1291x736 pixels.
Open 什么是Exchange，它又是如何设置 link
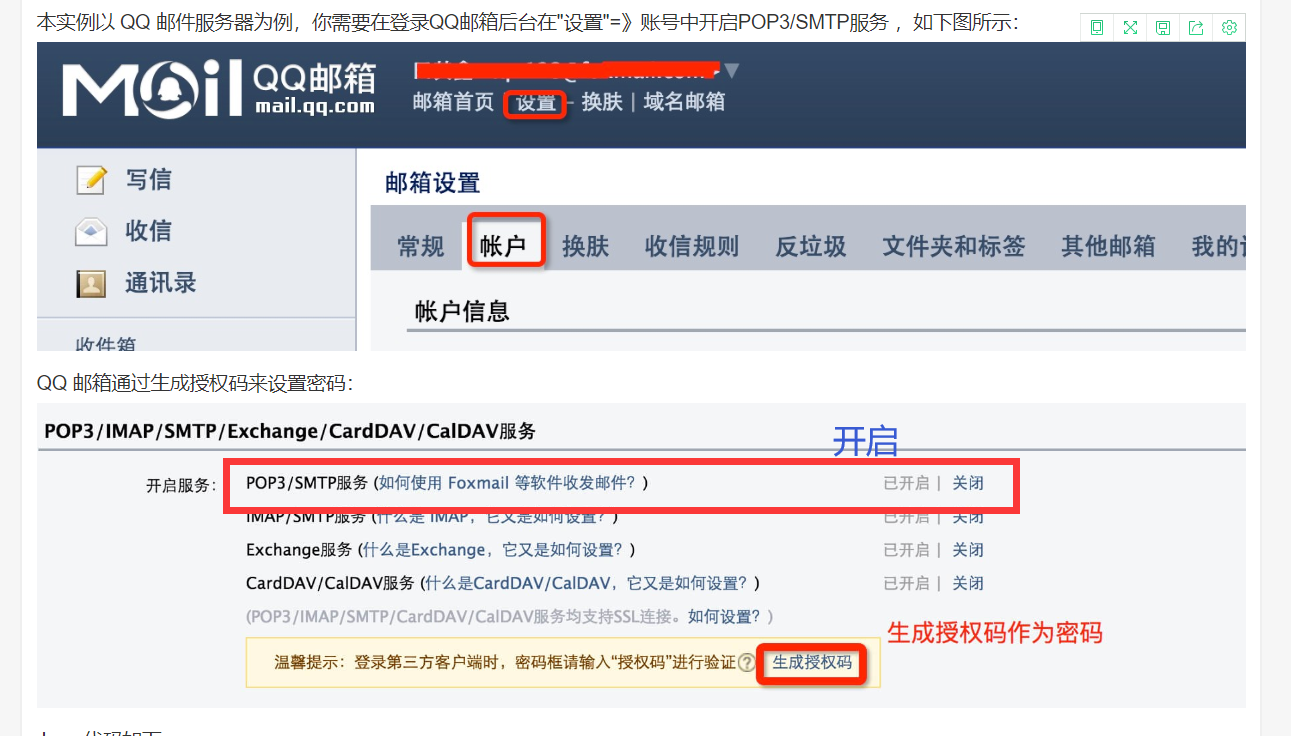495,550
